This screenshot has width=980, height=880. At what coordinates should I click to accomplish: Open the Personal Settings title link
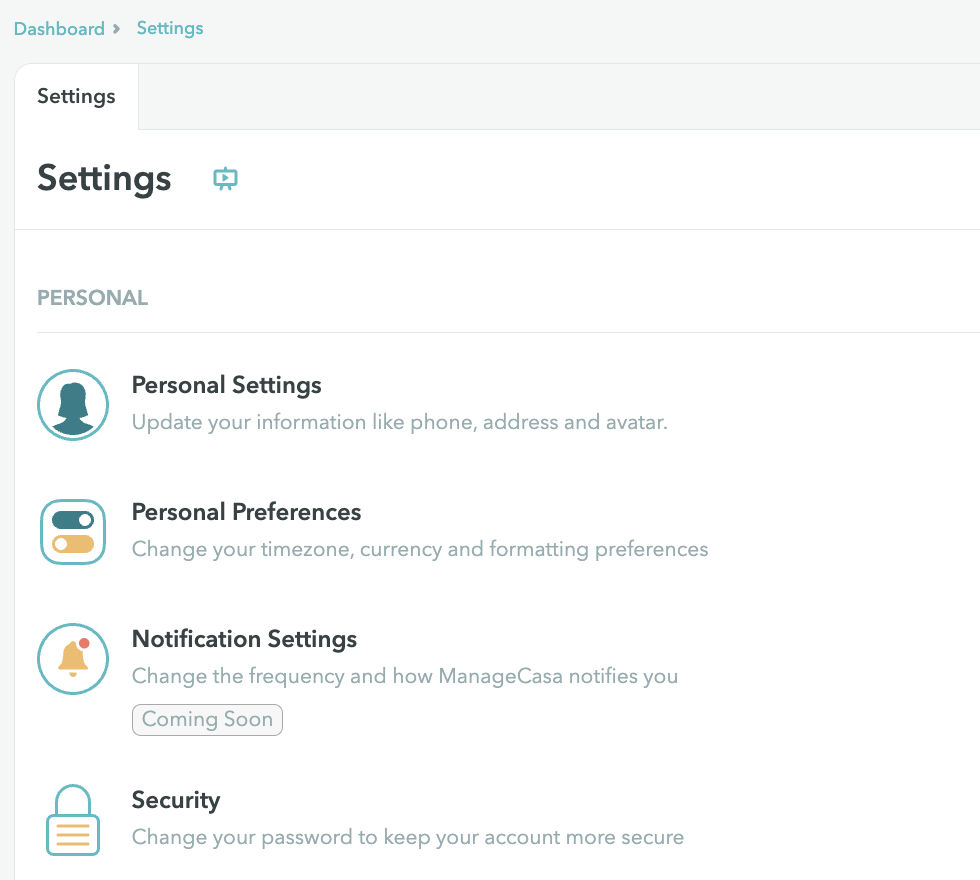point(227,385)
